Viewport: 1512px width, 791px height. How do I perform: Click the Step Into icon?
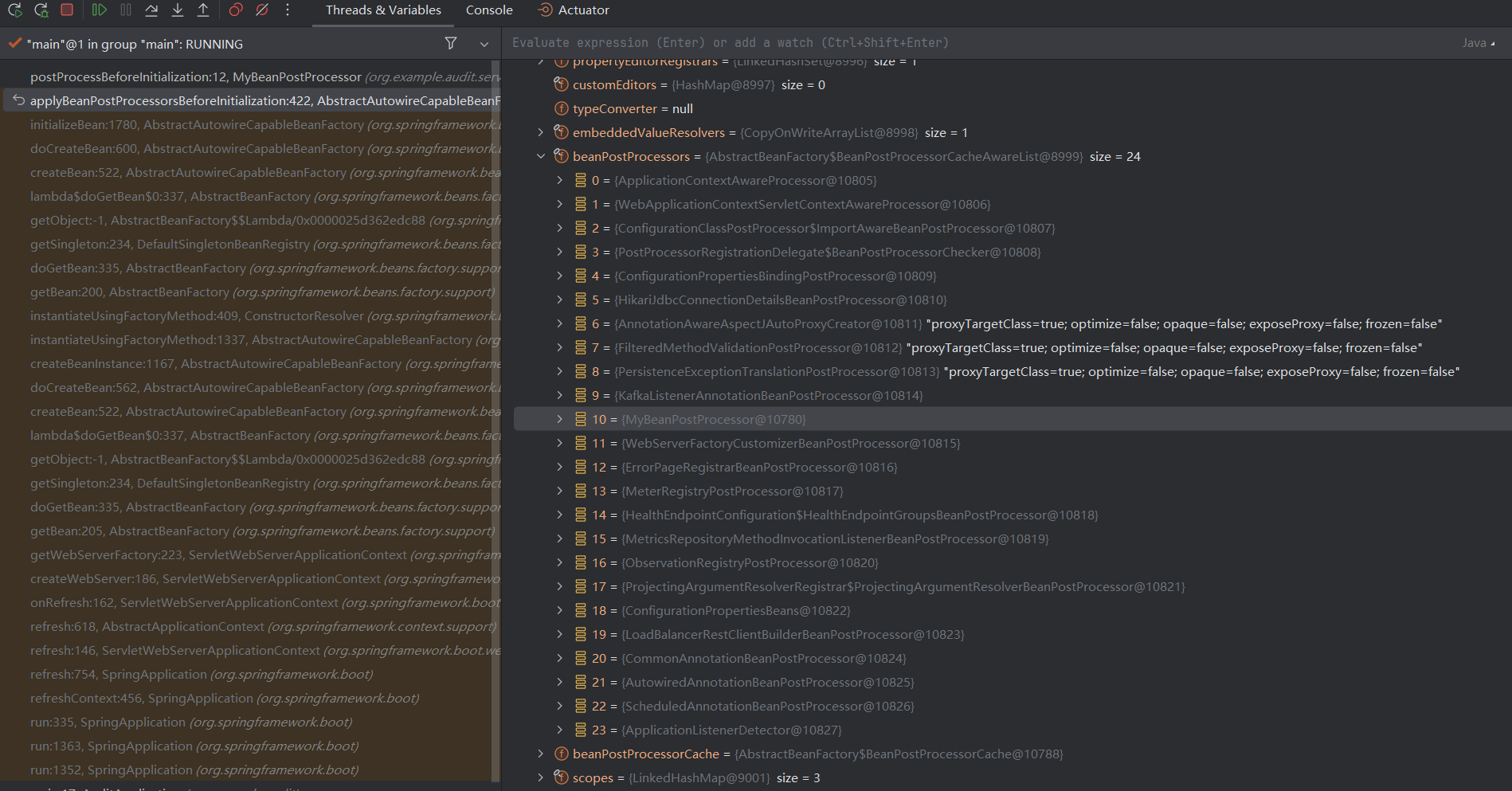pos(178,10)
